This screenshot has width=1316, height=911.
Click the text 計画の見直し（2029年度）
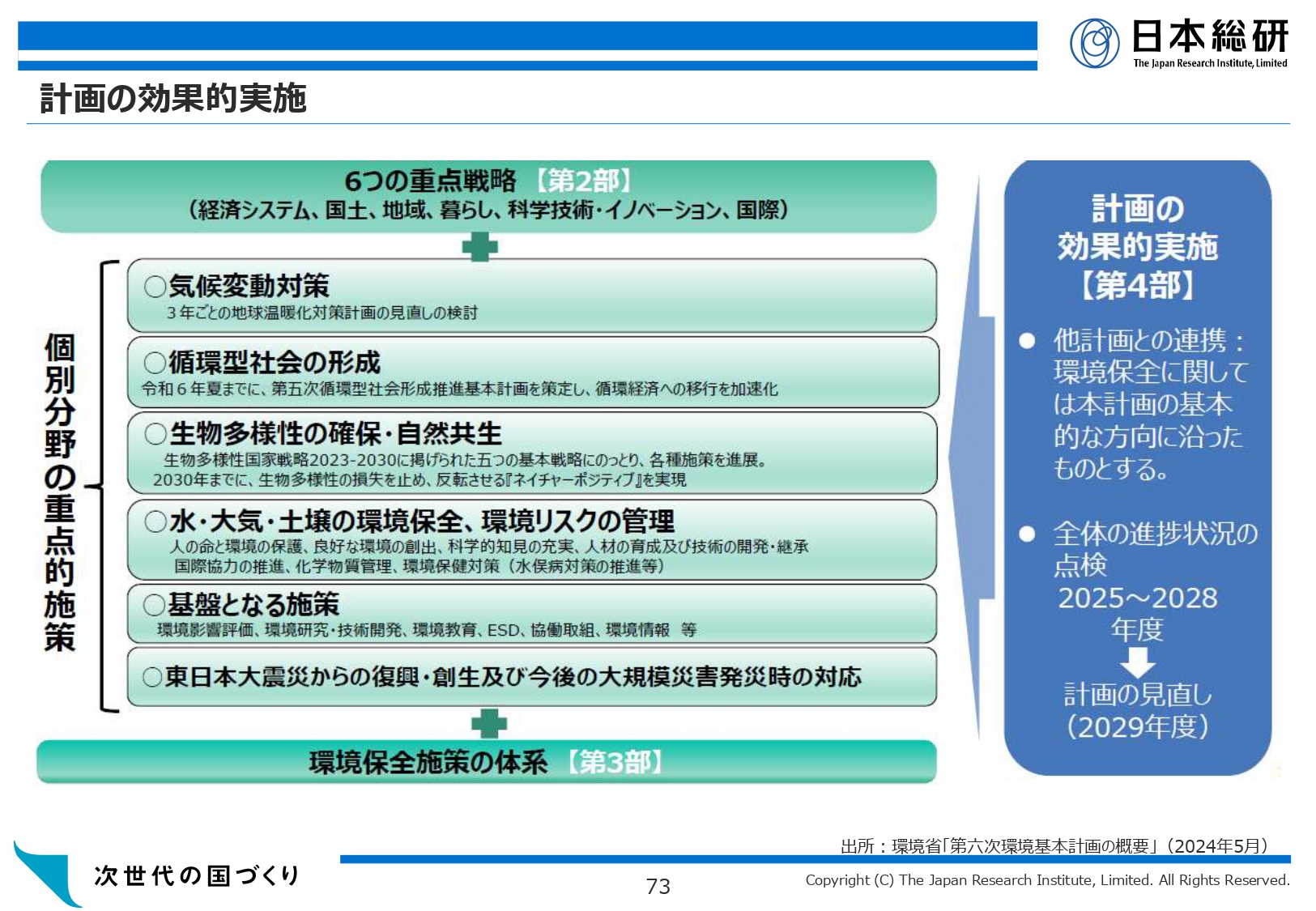click(x=1137, y=711)
